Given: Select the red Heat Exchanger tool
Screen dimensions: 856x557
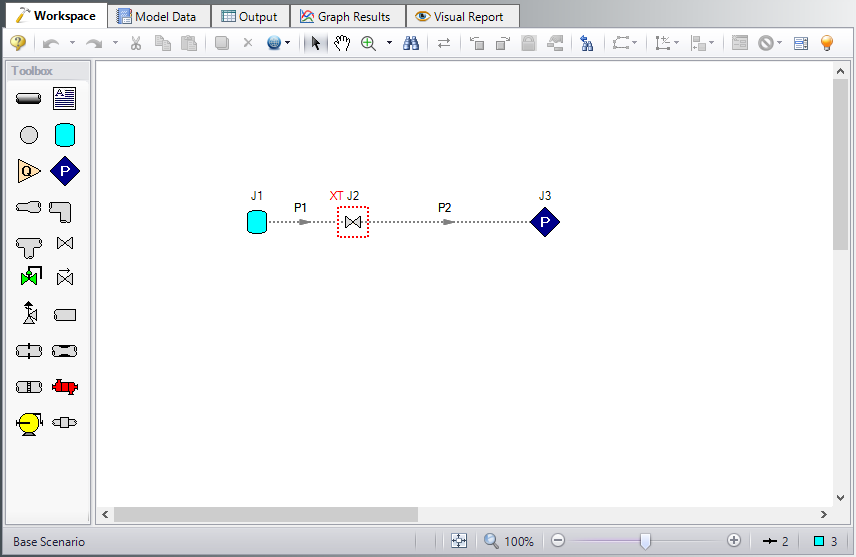Looking at the screenshot, I should (65, 387).
